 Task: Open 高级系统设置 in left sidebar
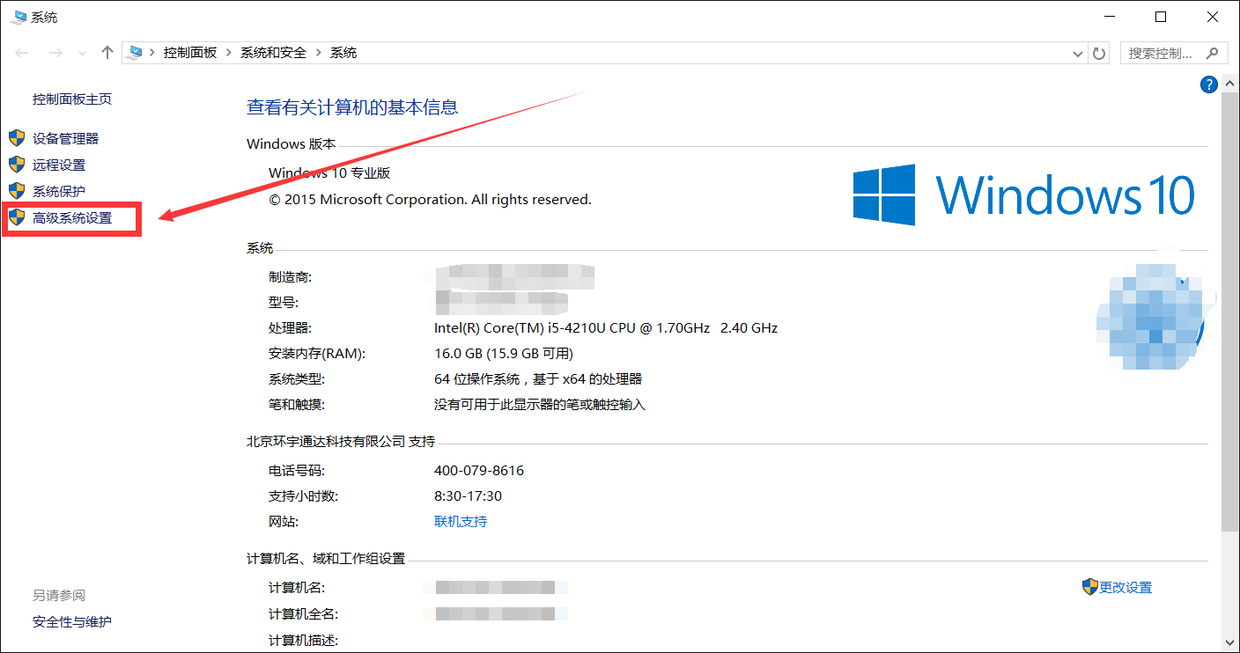pyautogui.click(x=72, y=218)
